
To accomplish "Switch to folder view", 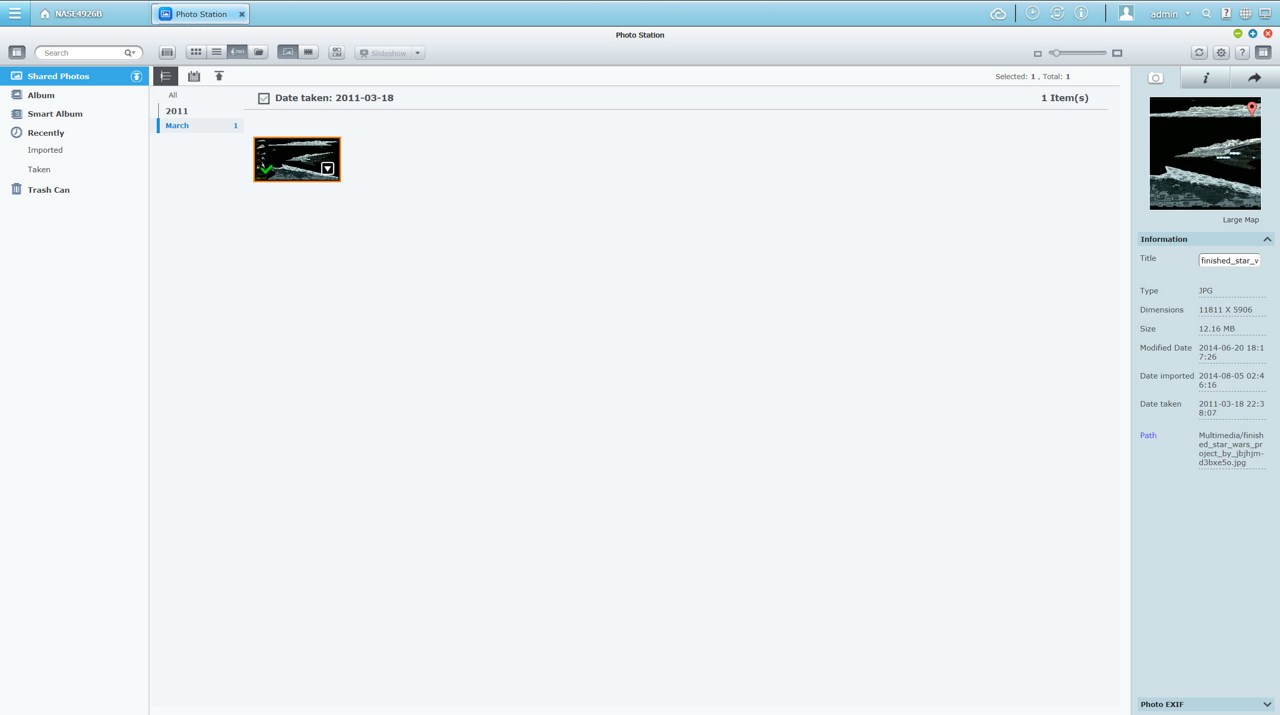I will pos(258,52).
